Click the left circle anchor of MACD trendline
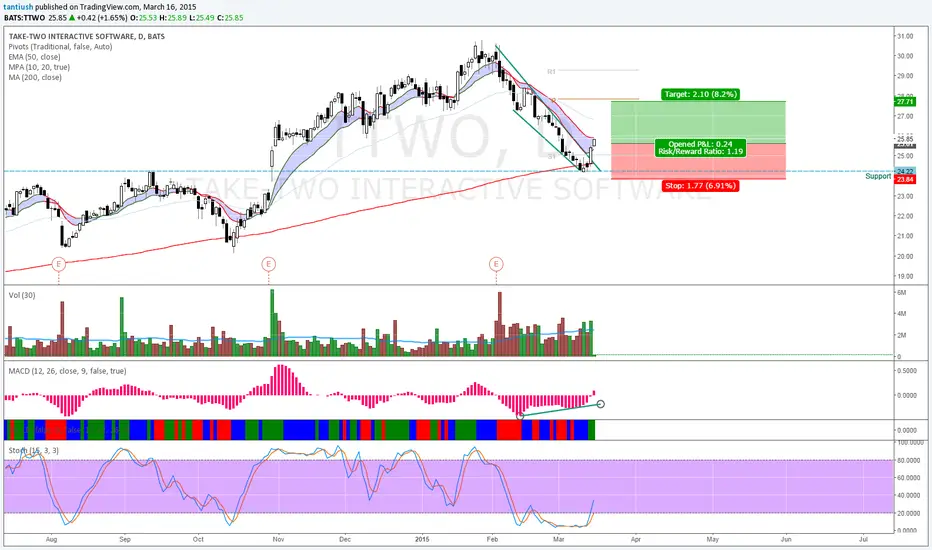Screen dimensions: 932x550 pos(520,416)
